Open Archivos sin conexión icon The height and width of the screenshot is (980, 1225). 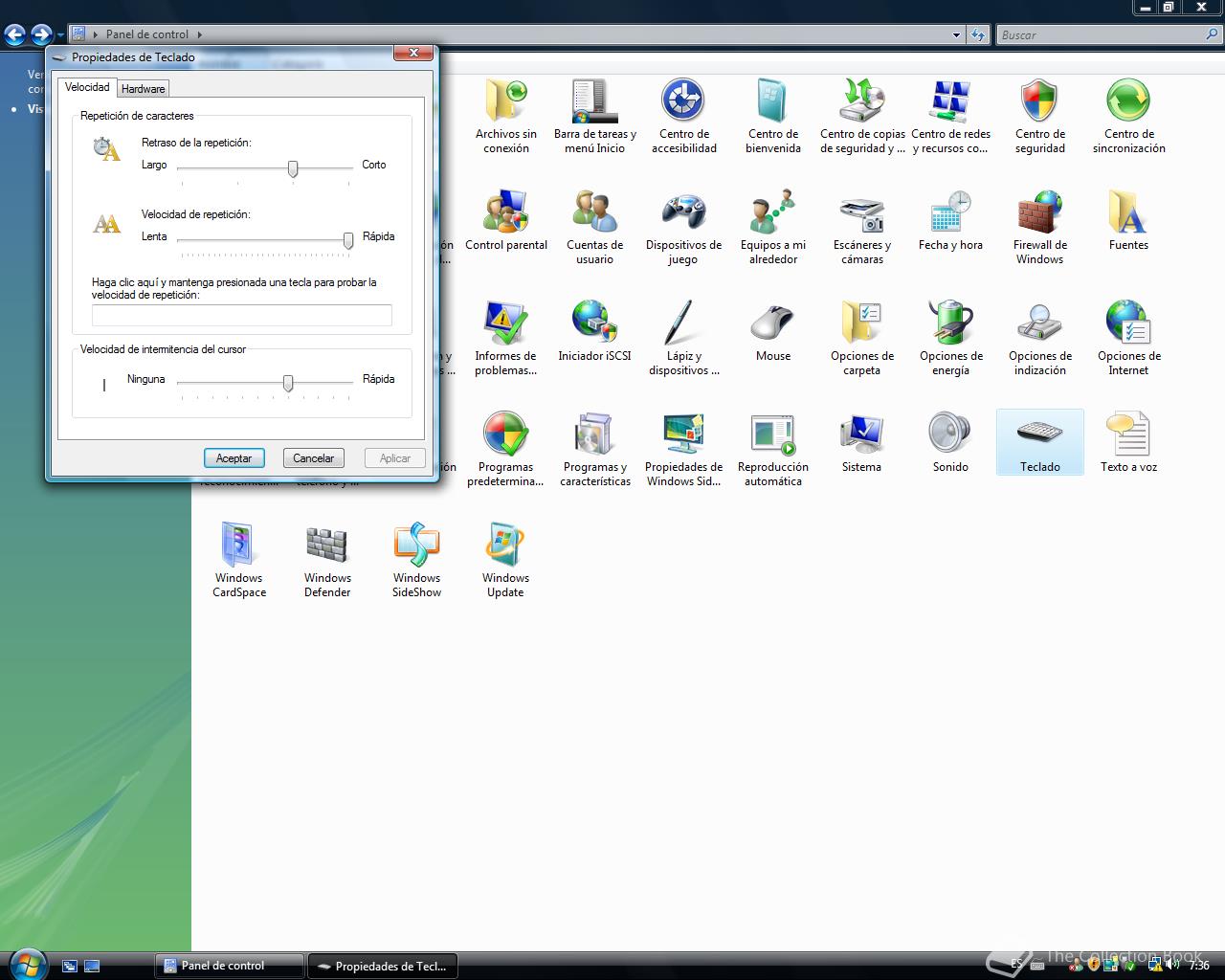point(505,117)
